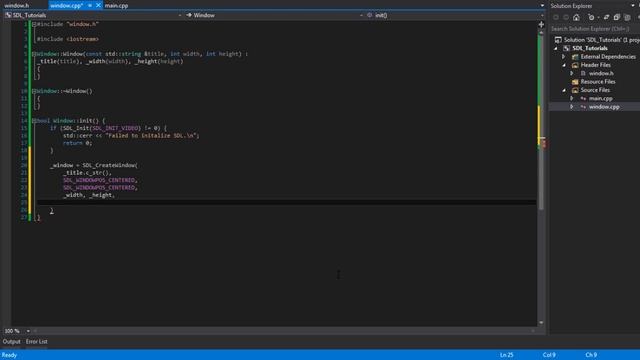Screen dimensions: 640x360
Task: Click the 'Ch 9' status bar indicator
Action: click(591, 355)
